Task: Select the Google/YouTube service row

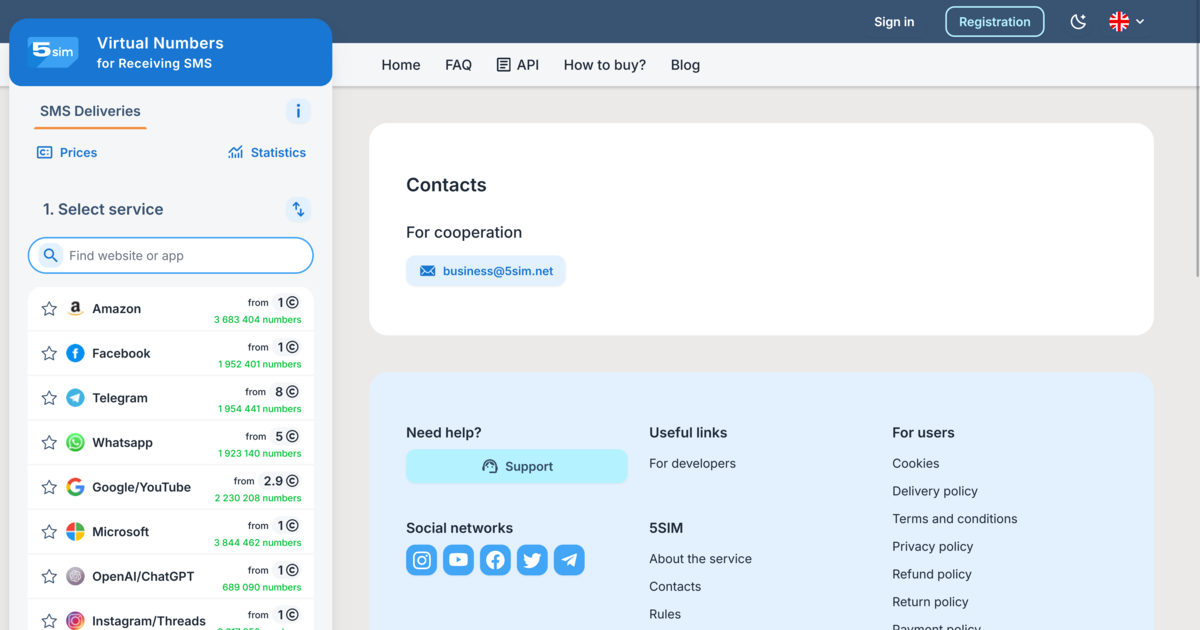Action: click(x=171, y=487)
